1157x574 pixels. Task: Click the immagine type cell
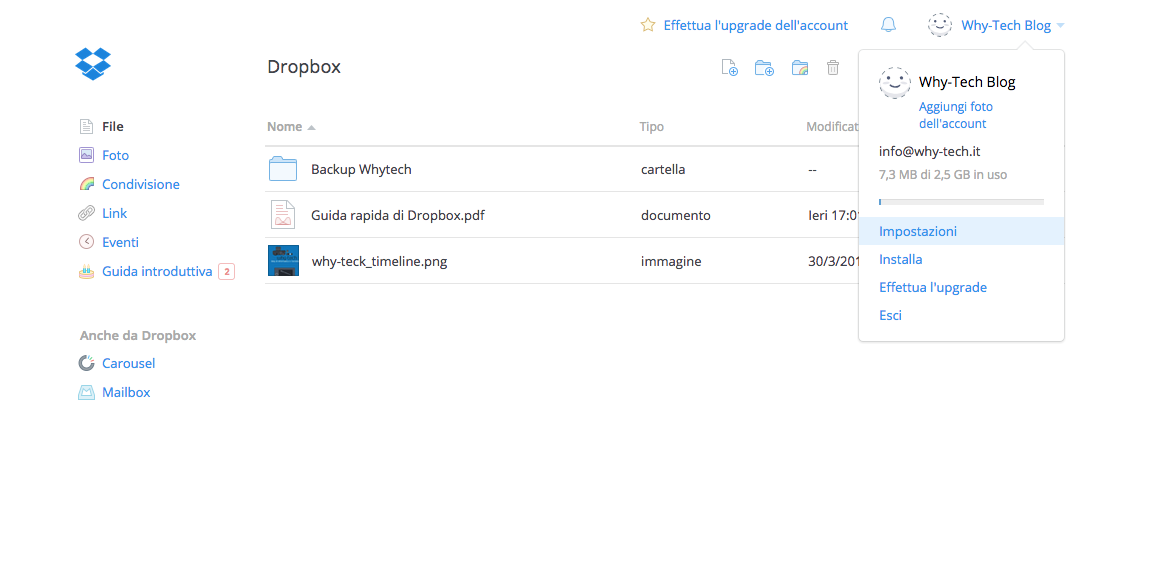[671, 261]
